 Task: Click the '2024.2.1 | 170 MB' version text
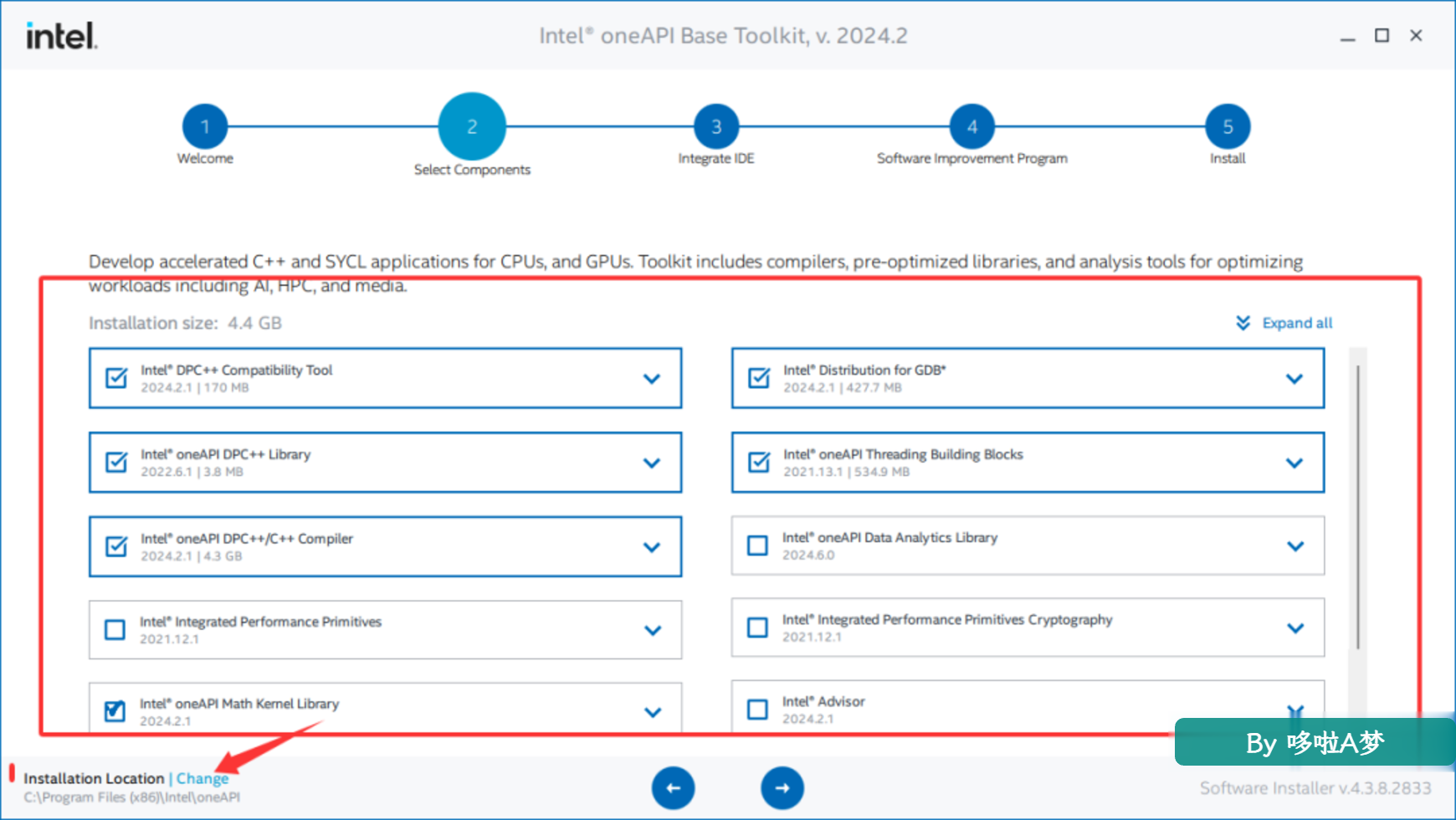194,387
